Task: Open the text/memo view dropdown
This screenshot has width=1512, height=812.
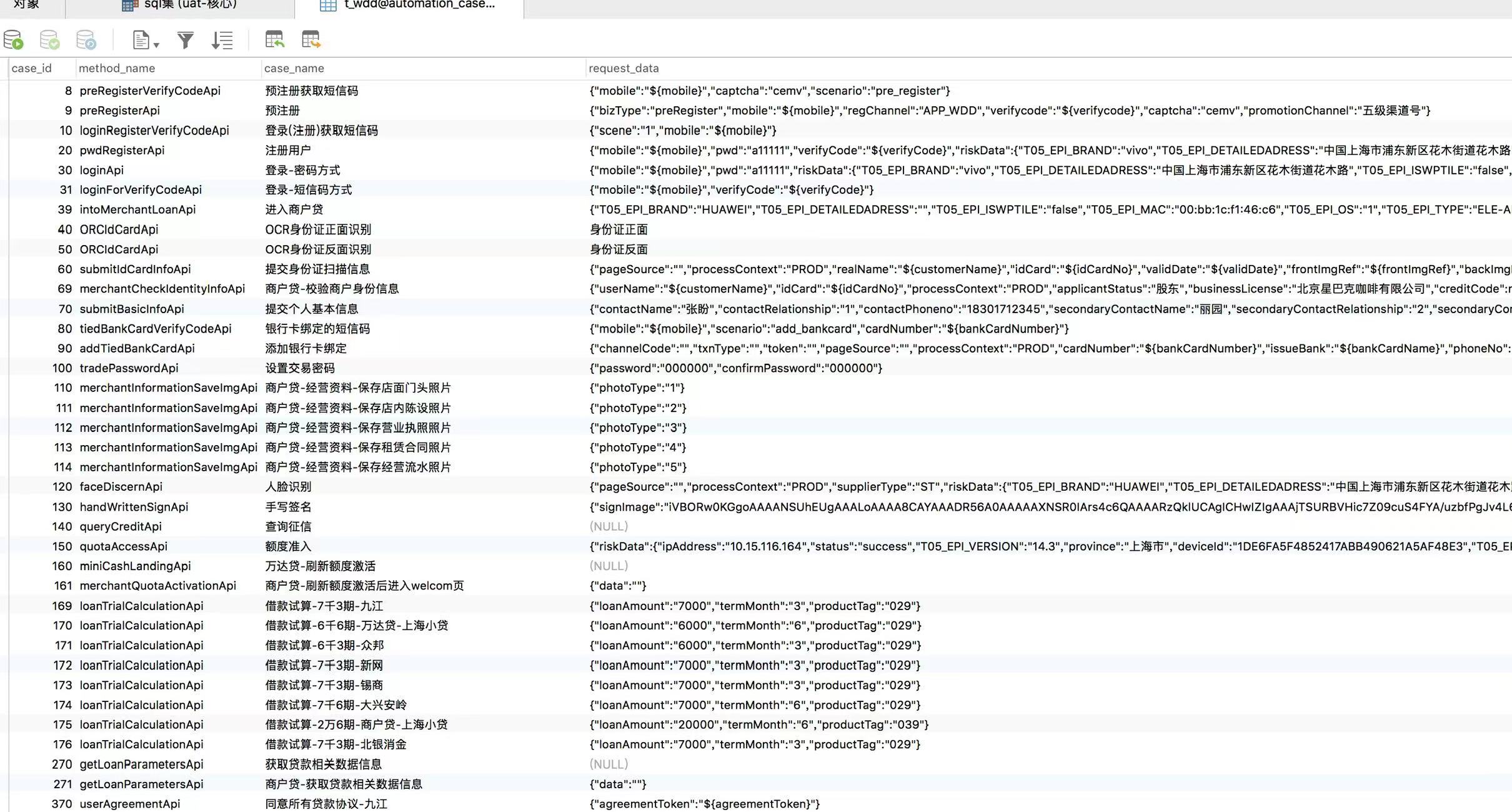Action: (x=146, y=40)
